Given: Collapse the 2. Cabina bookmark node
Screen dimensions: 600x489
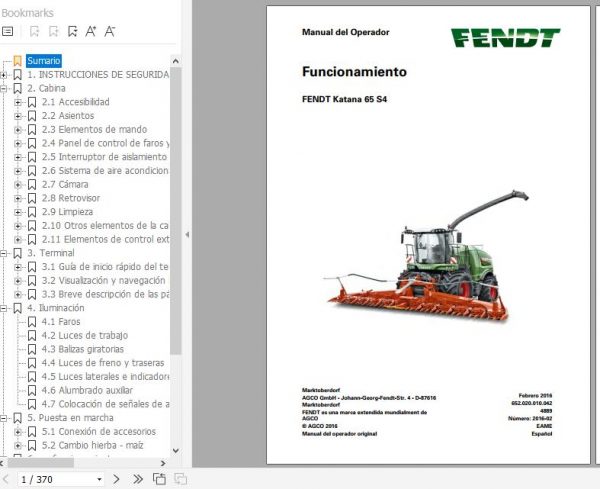Looking at the screenshot, I should 3,88.
